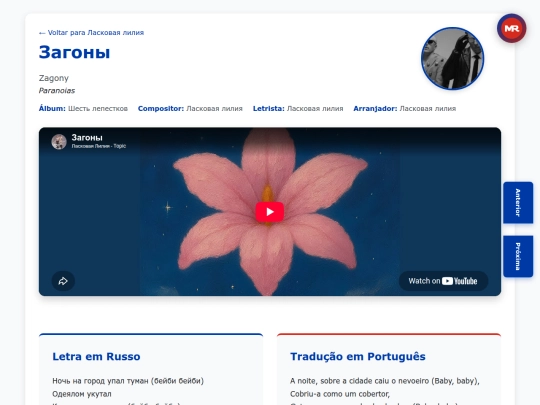The width and height of the screenshot is (540, 405).
Task: Click the Letrista value Ласковая лилия
Action: tap(315, 108)
